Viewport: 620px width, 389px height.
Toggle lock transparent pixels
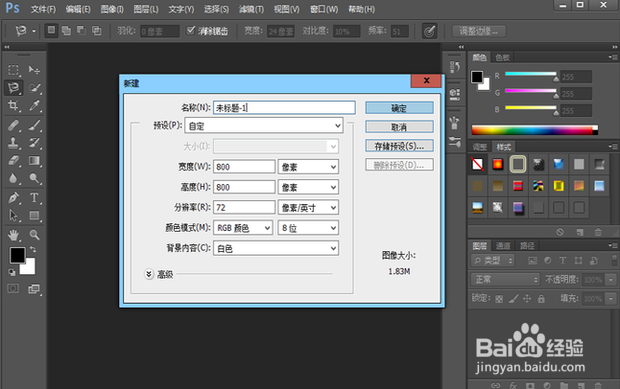[x=499, y=299]
